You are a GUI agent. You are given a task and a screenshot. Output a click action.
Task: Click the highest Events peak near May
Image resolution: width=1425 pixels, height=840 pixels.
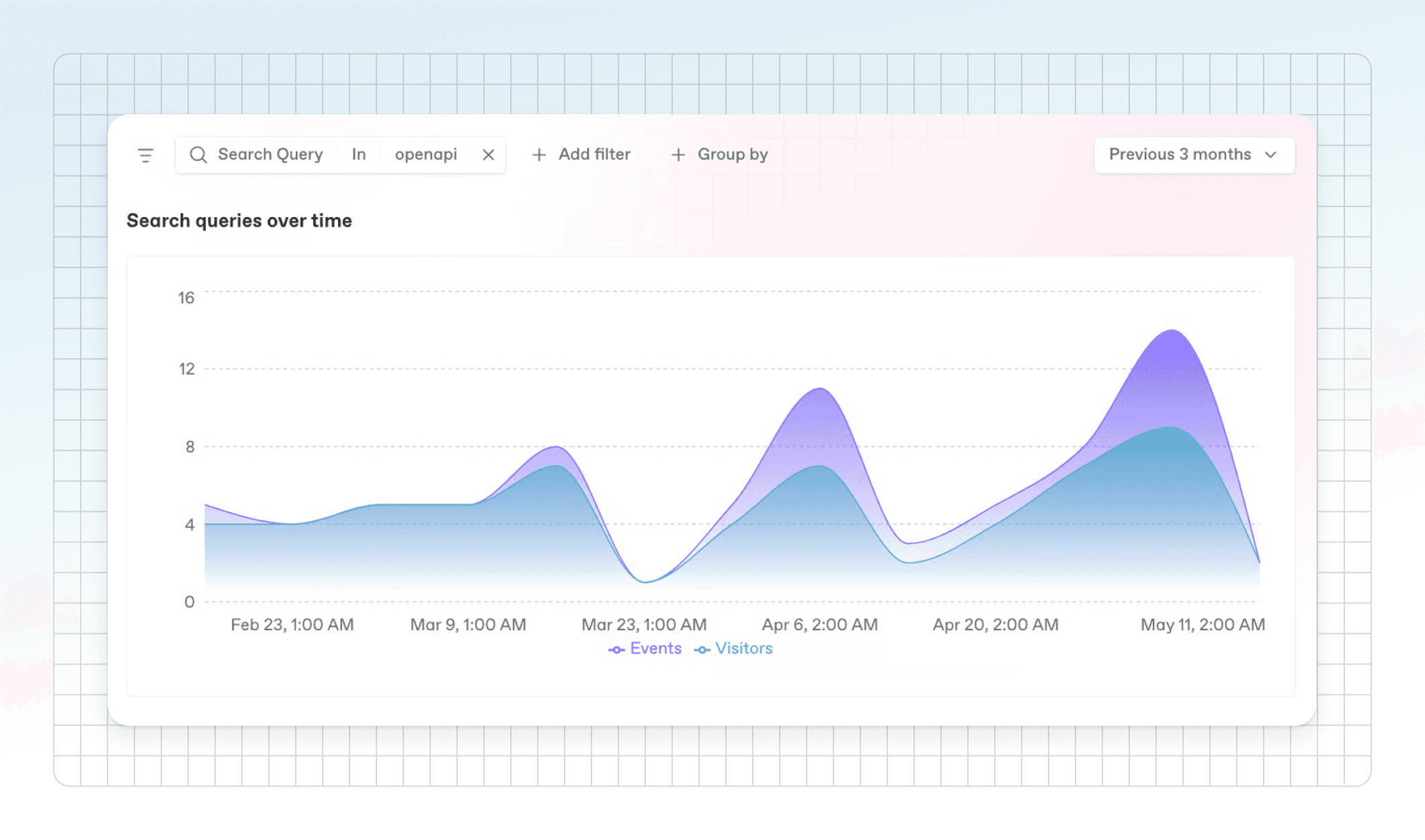1172,331
